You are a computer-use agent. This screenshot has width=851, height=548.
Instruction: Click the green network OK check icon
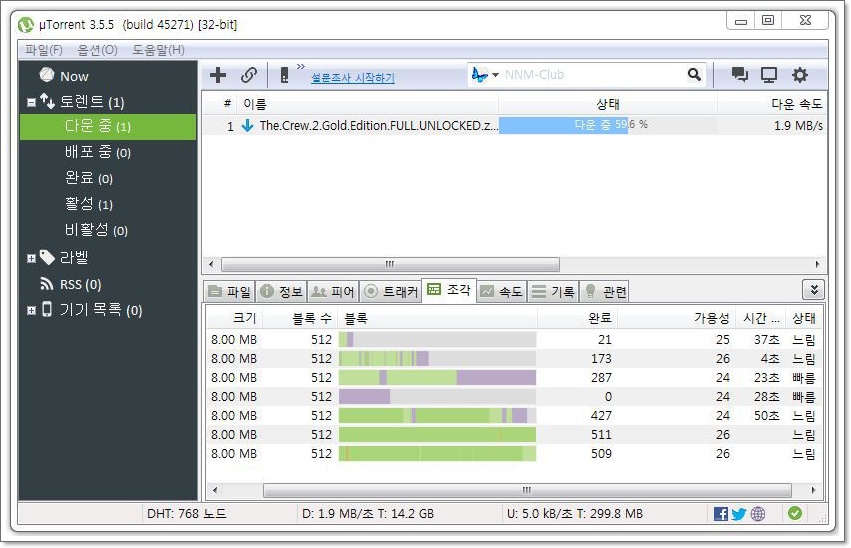(795, 513)
